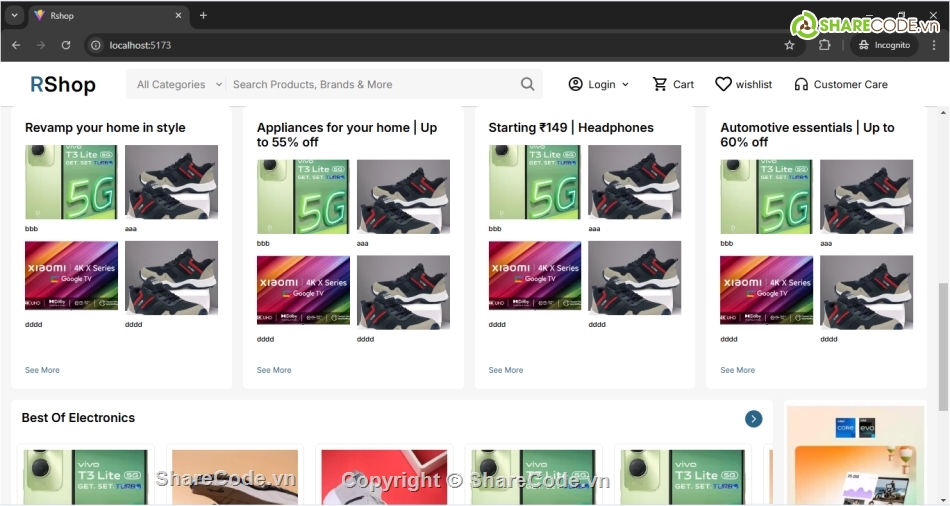Screen dimensions: 950x506
Task: Open top shoes thumbnail in Headphones card
Action: pyautogui.click(x=635, y=182)
